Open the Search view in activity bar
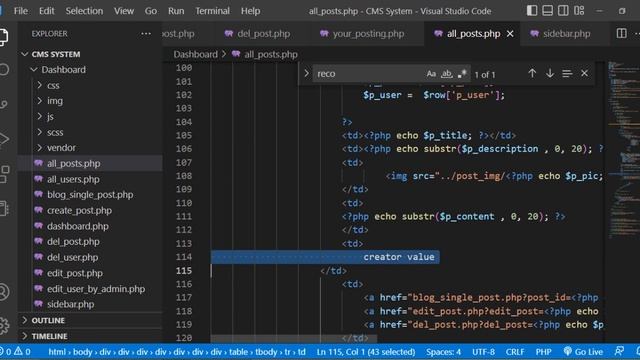This screenshot has width=640, height=360. coord(4,69)
